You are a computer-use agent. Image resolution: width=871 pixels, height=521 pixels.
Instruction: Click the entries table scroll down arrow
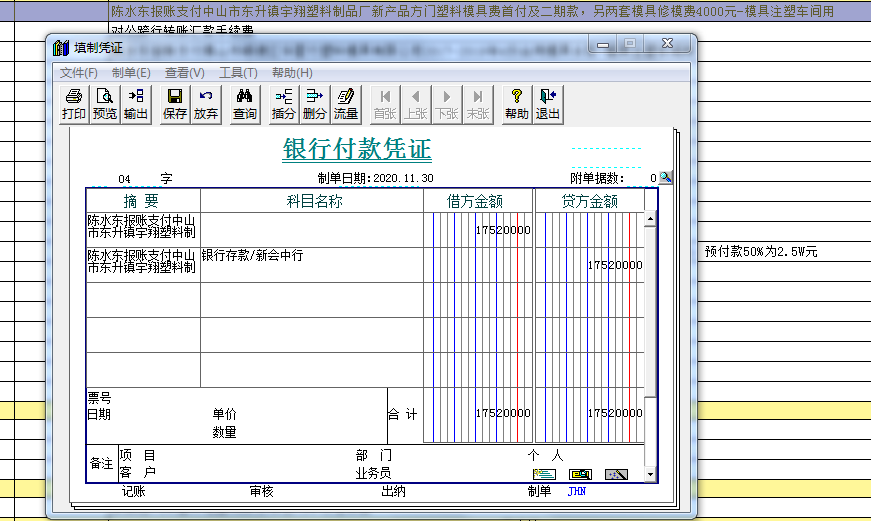pos(650,475)
